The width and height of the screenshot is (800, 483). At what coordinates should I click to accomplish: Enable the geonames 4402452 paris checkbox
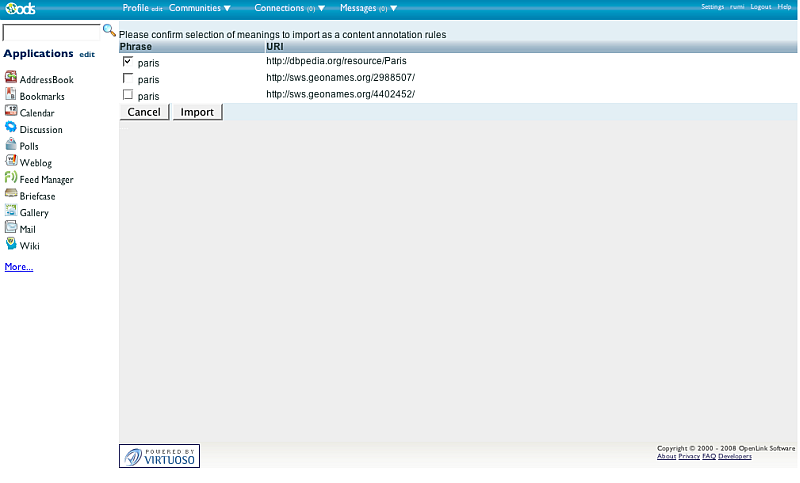[x=127, y=94]
